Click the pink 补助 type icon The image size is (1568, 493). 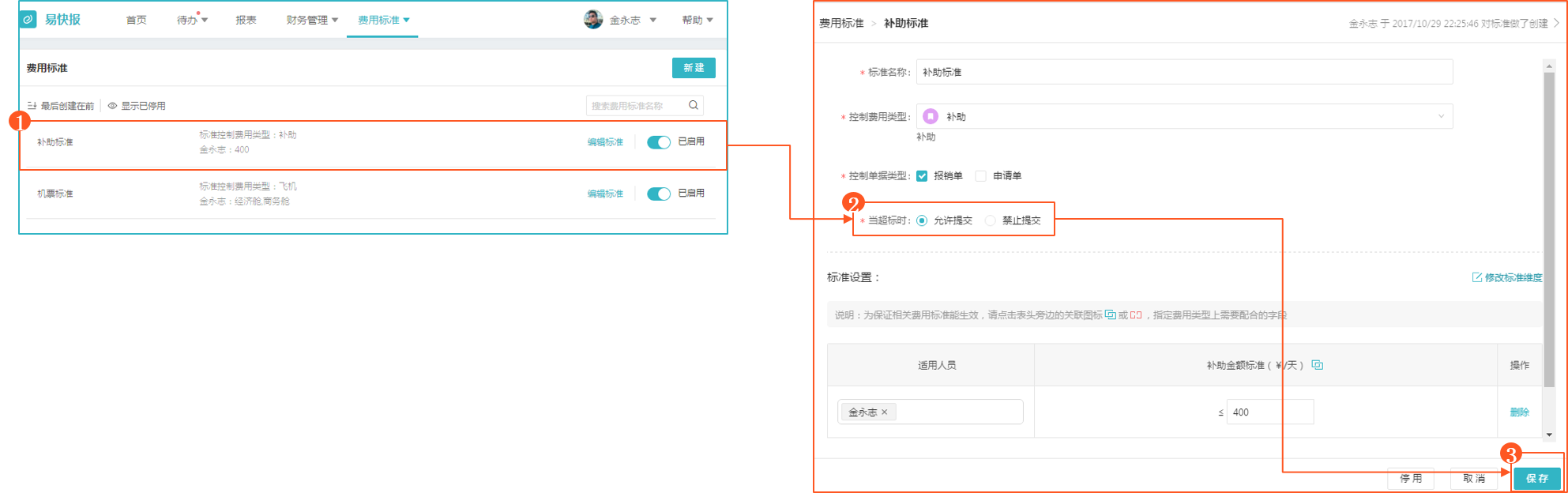click(931, 116)
